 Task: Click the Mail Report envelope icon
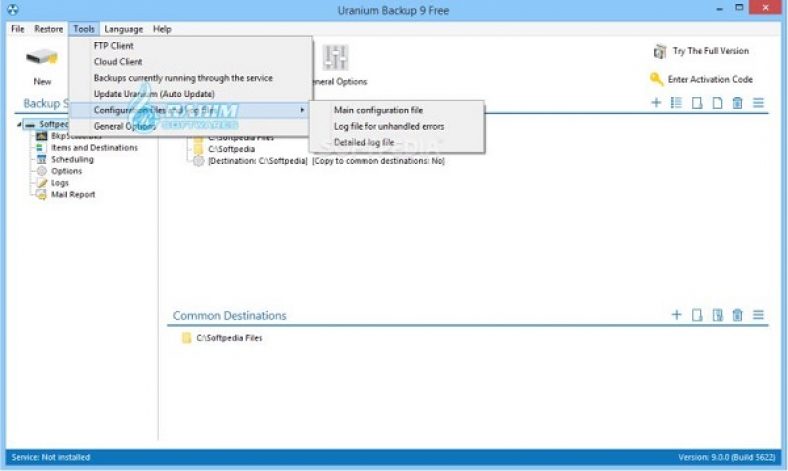(41, 195)
